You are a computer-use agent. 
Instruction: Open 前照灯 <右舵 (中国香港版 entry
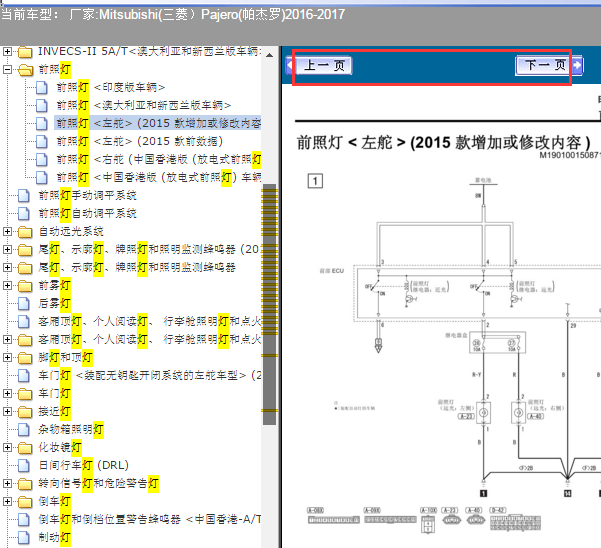(x=158, y=159)
